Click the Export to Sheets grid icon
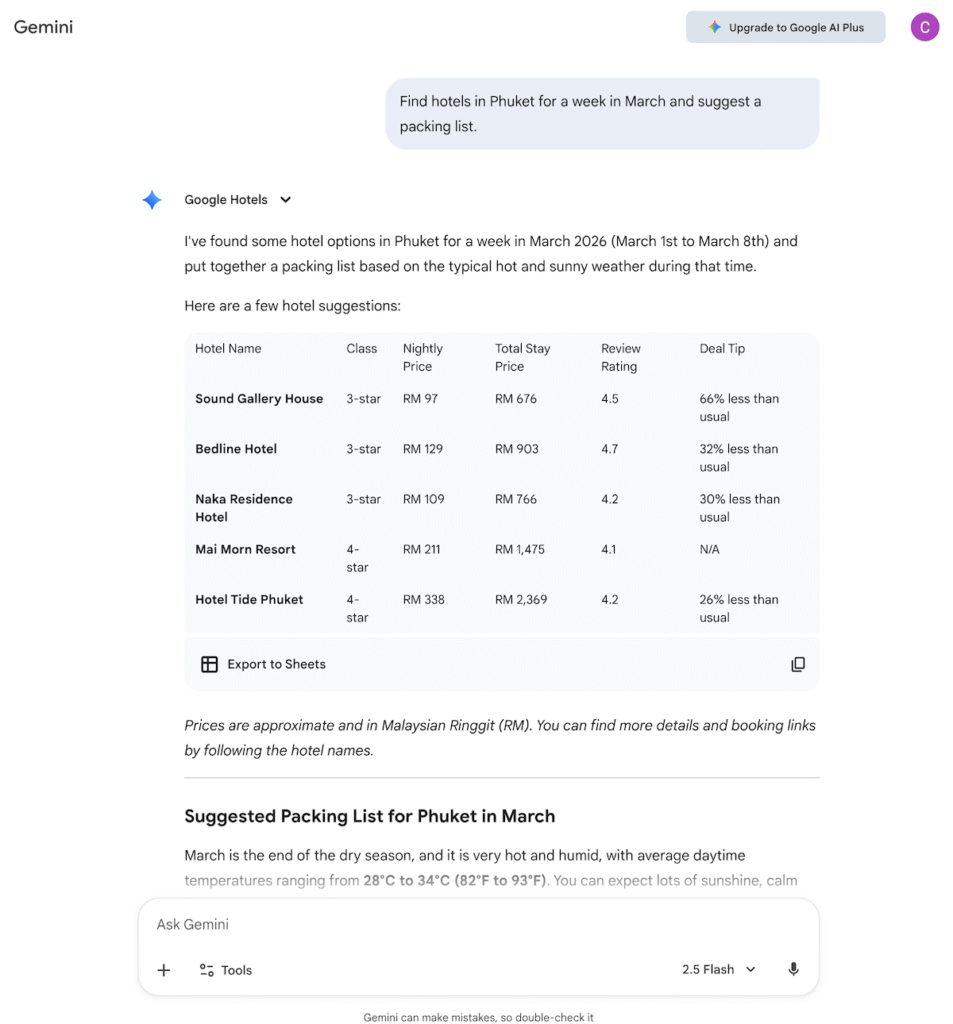Screen dimensions: 953x1024 (x=209, y=663)
